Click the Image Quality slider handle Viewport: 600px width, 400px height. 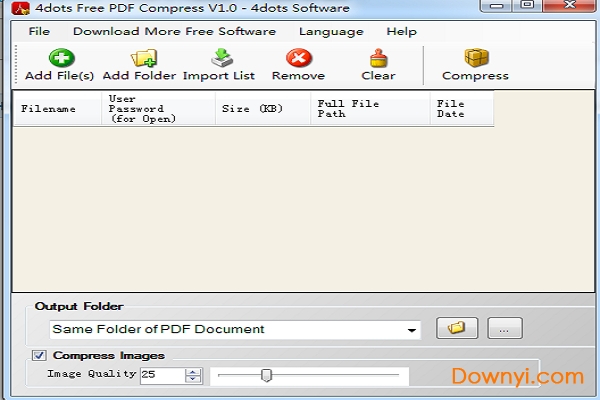tap(266, 375)
